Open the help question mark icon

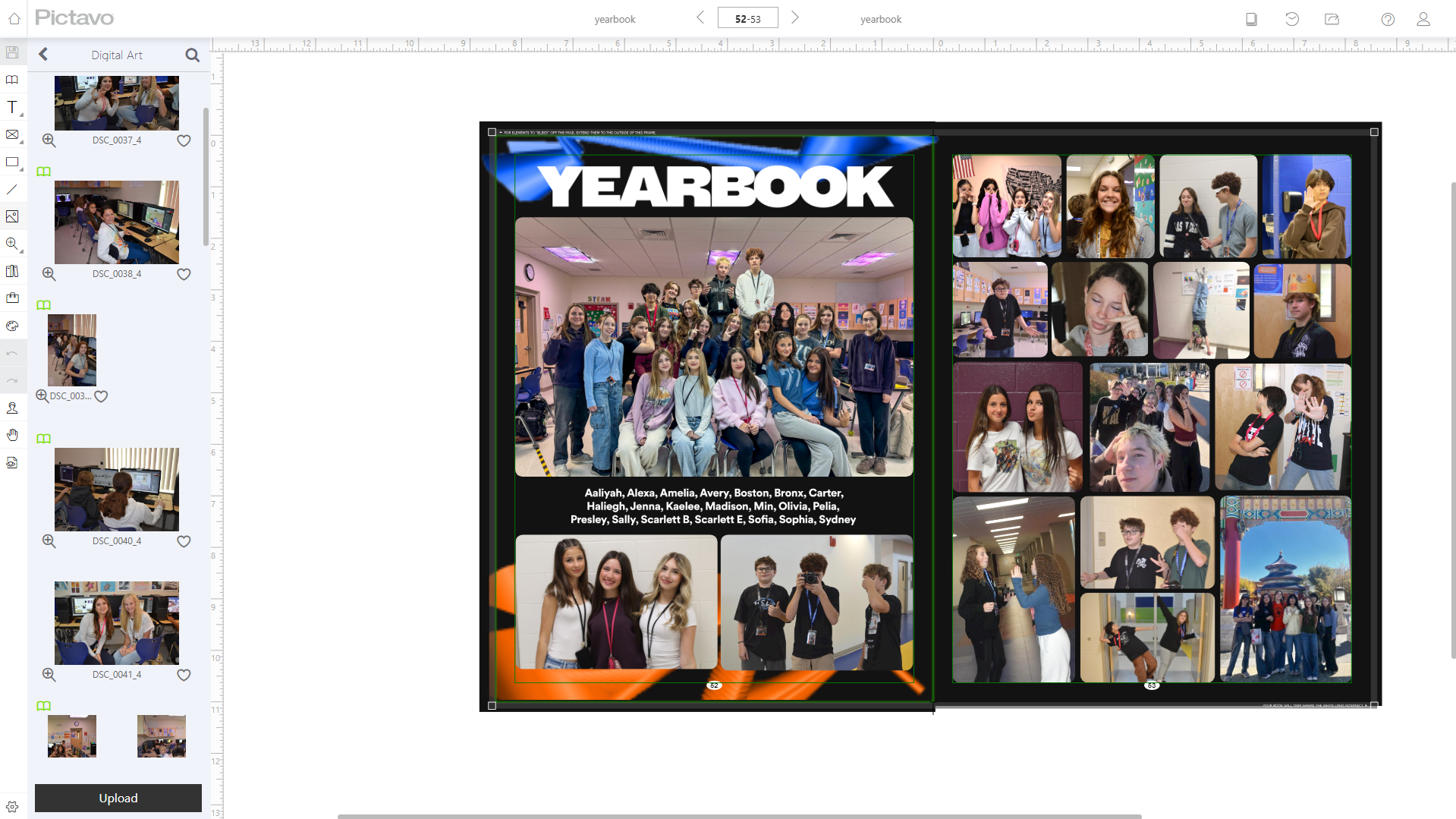coord(1388,19)
